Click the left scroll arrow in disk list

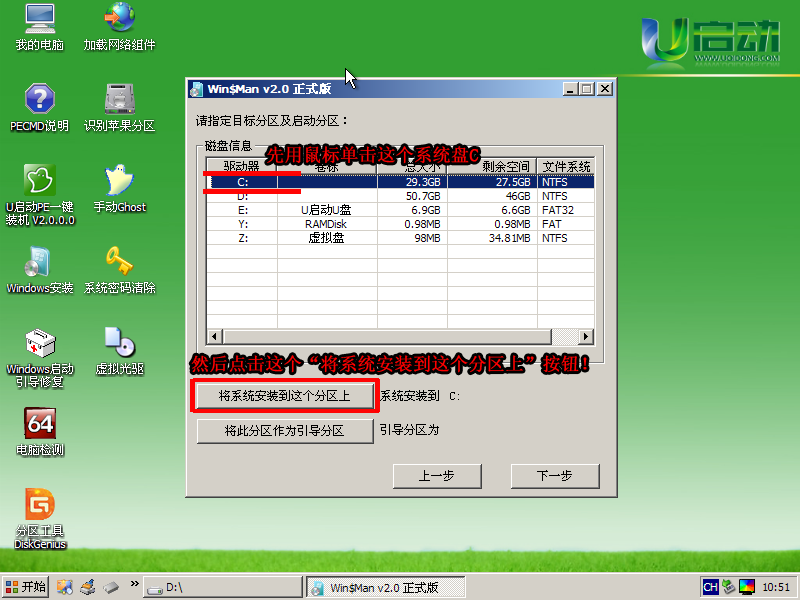[214, 337]
